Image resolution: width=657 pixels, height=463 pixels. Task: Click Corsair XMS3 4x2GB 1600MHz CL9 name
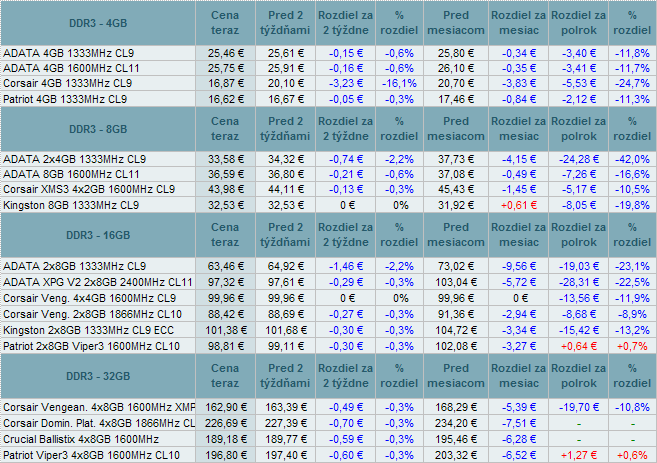click(89, 189)
